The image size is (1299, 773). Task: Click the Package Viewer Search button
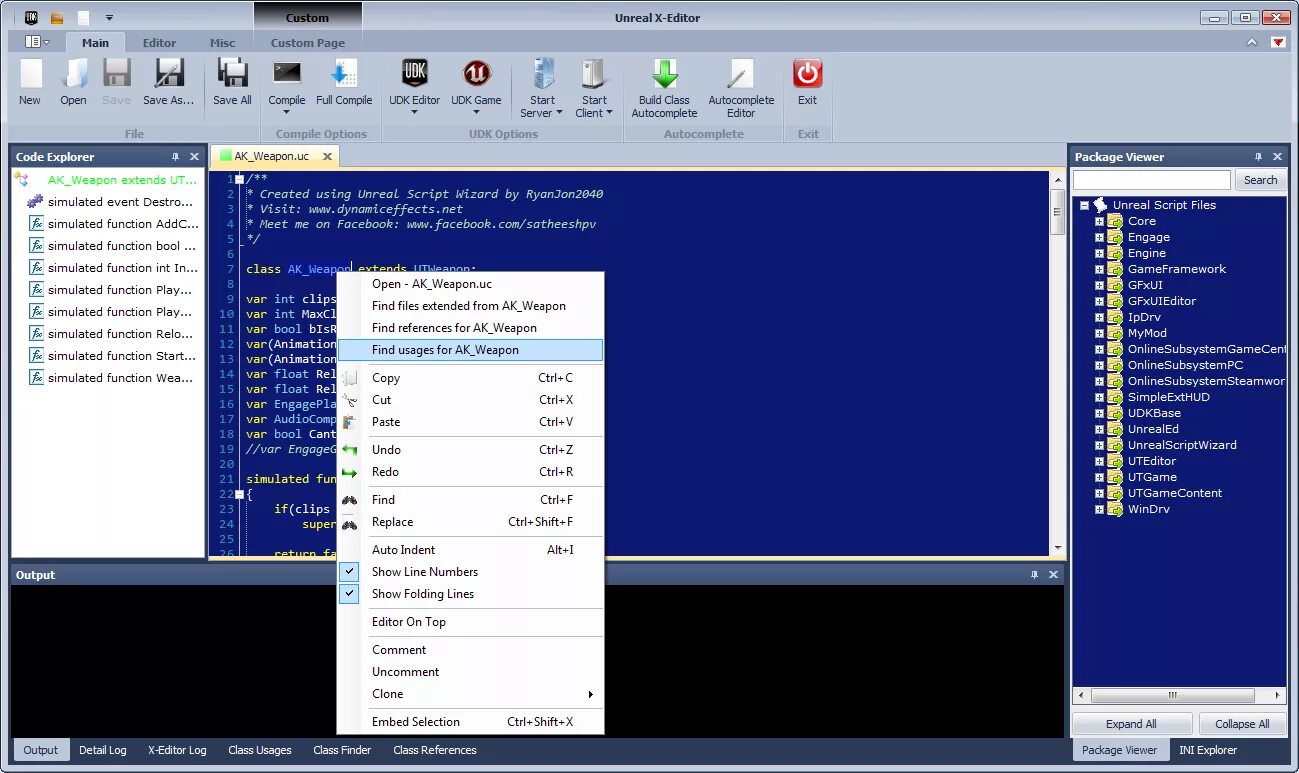pos(1260,180)
